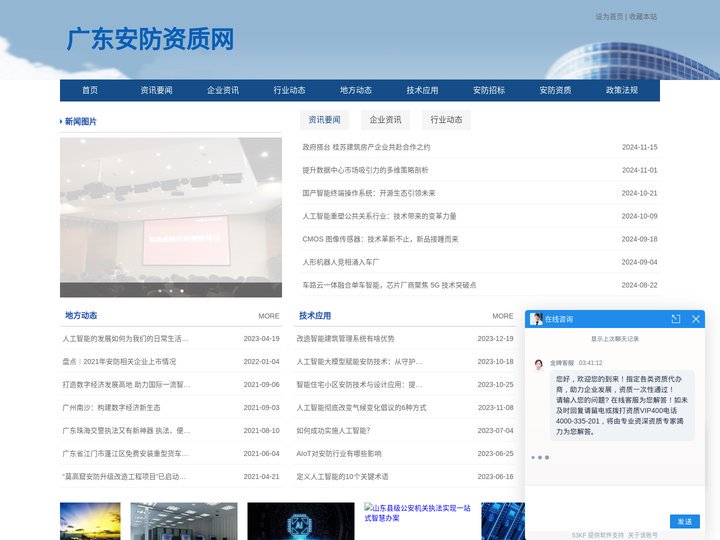Open 人工智能大模型赋能安防技术 article
Image resolution: width=720 pixels, height=540 pixels.
pos(360,362)
